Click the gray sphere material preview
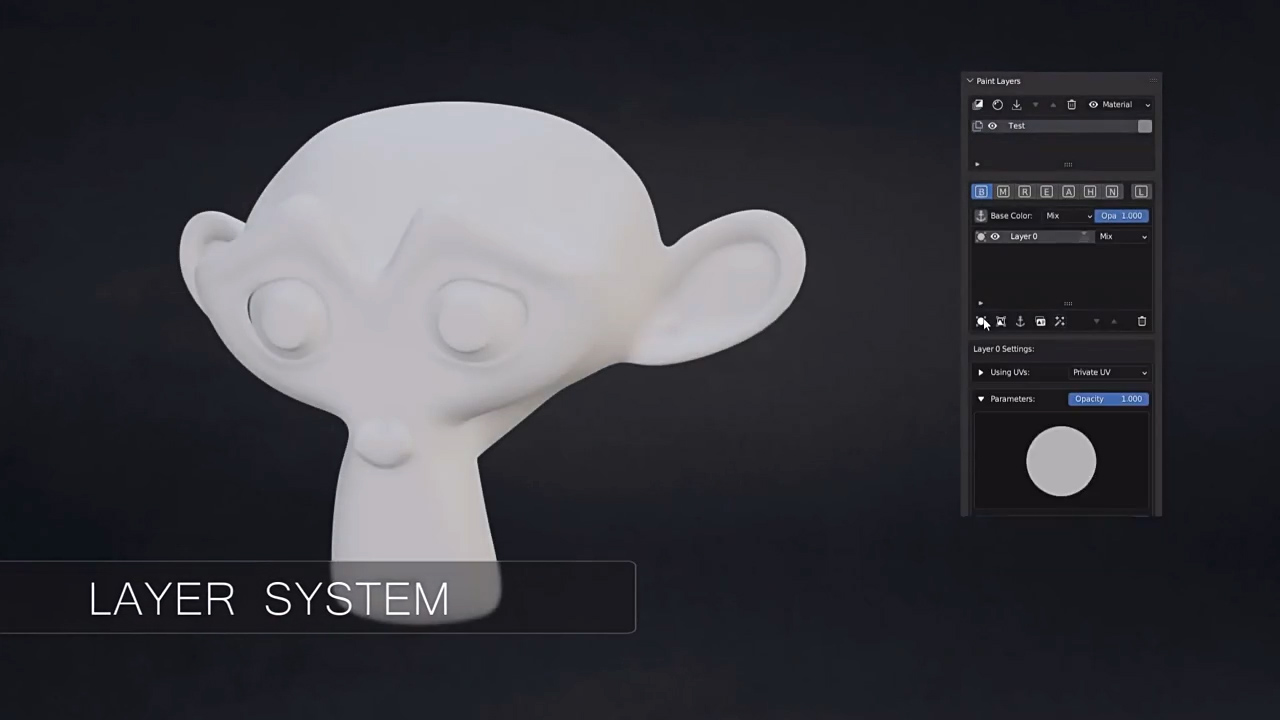Image resolution: width=1280 pixels, height=720 pixels. click(1061, 461)
